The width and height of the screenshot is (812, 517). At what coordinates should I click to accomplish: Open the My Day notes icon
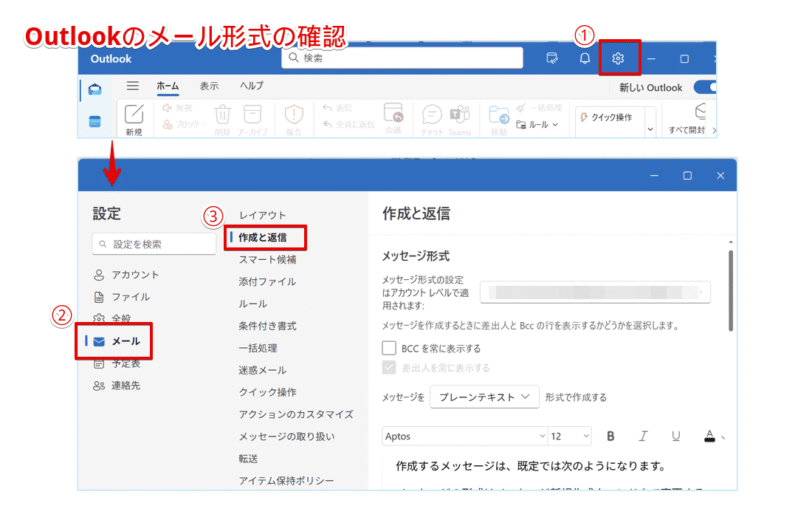552,59
